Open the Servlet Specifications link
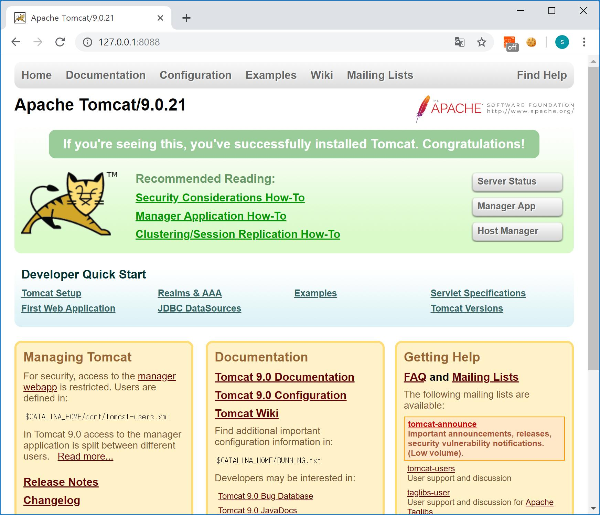 pos(478,293)
